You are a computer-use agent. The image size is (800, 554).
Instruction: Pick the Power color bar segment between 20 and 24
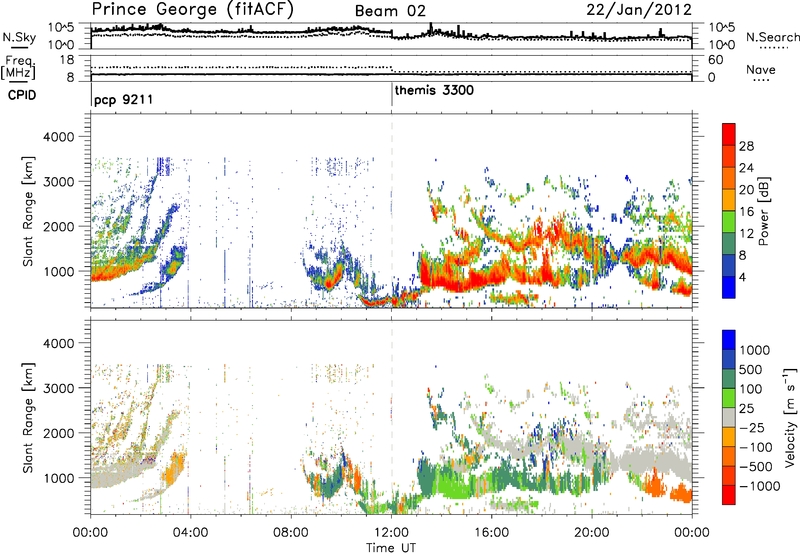coord(729,179)
